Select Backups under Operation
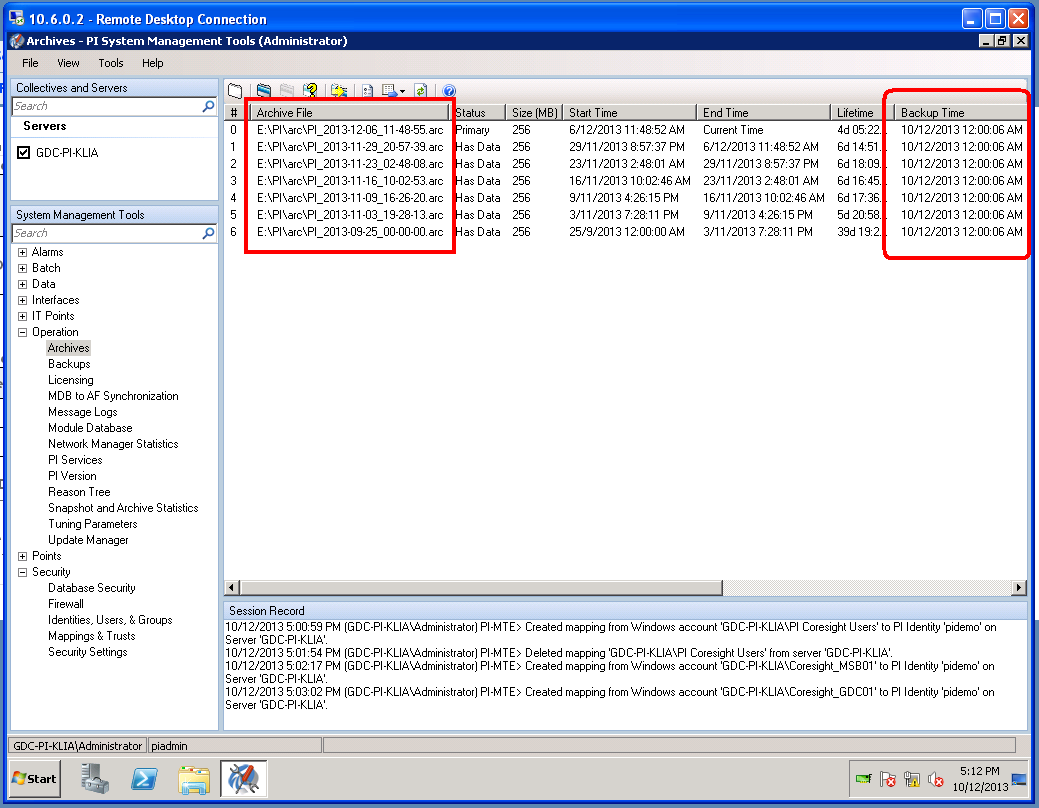 68,363
